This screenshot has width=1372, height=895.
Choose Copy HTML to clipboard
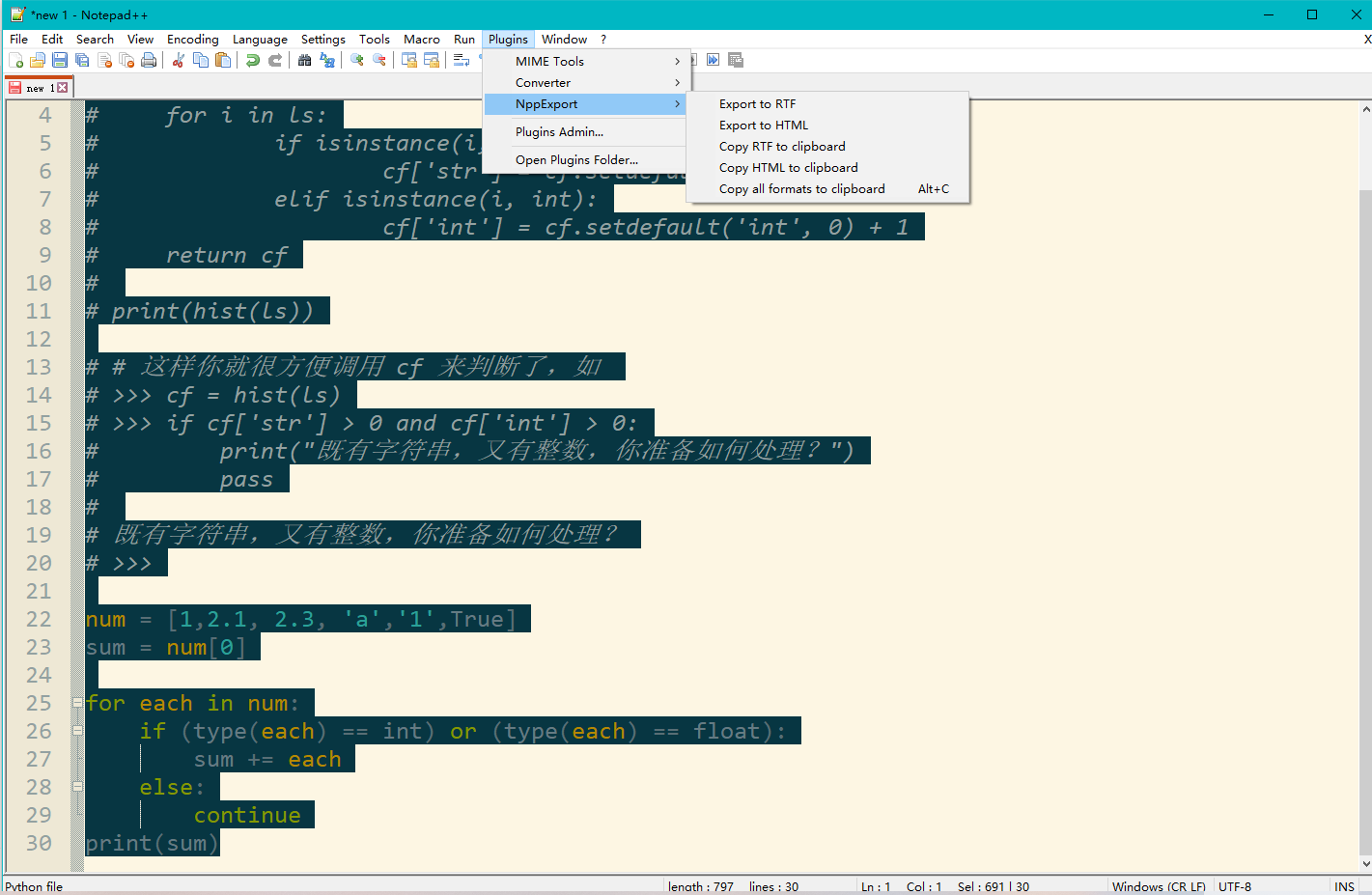pos(827,167)
